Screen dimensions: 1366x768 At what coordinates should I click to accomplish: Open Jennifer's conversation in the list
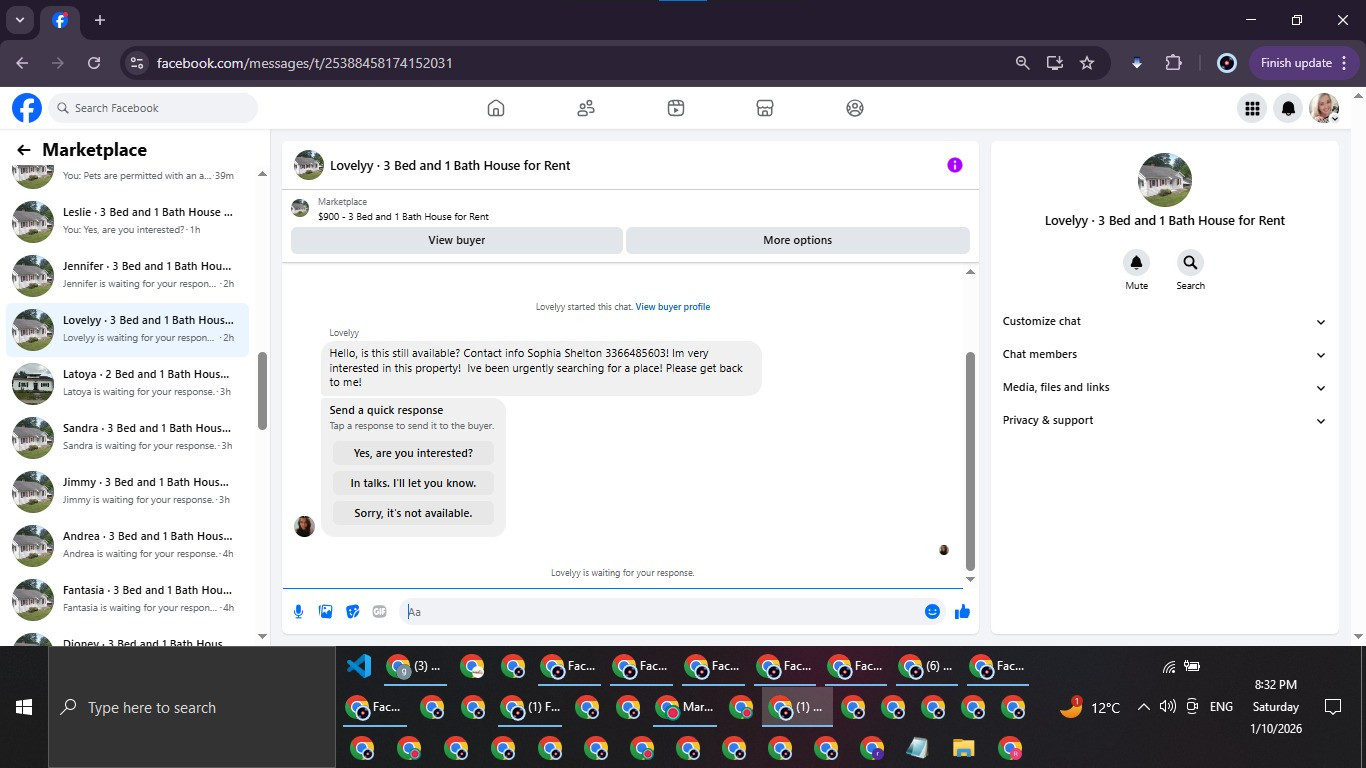click(x=128, y=275)
